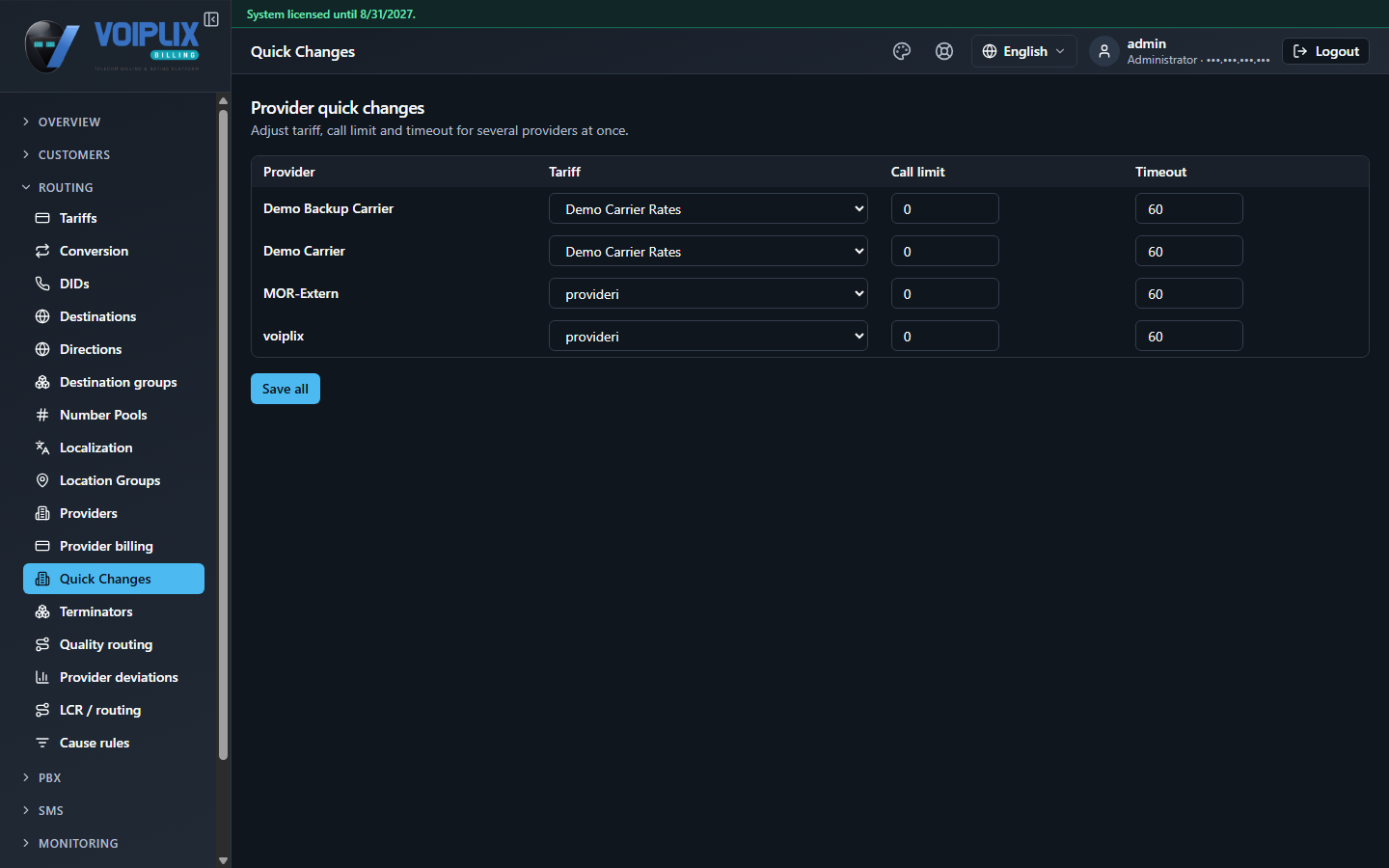Click the Cause rules filter icon

(42, 743)
